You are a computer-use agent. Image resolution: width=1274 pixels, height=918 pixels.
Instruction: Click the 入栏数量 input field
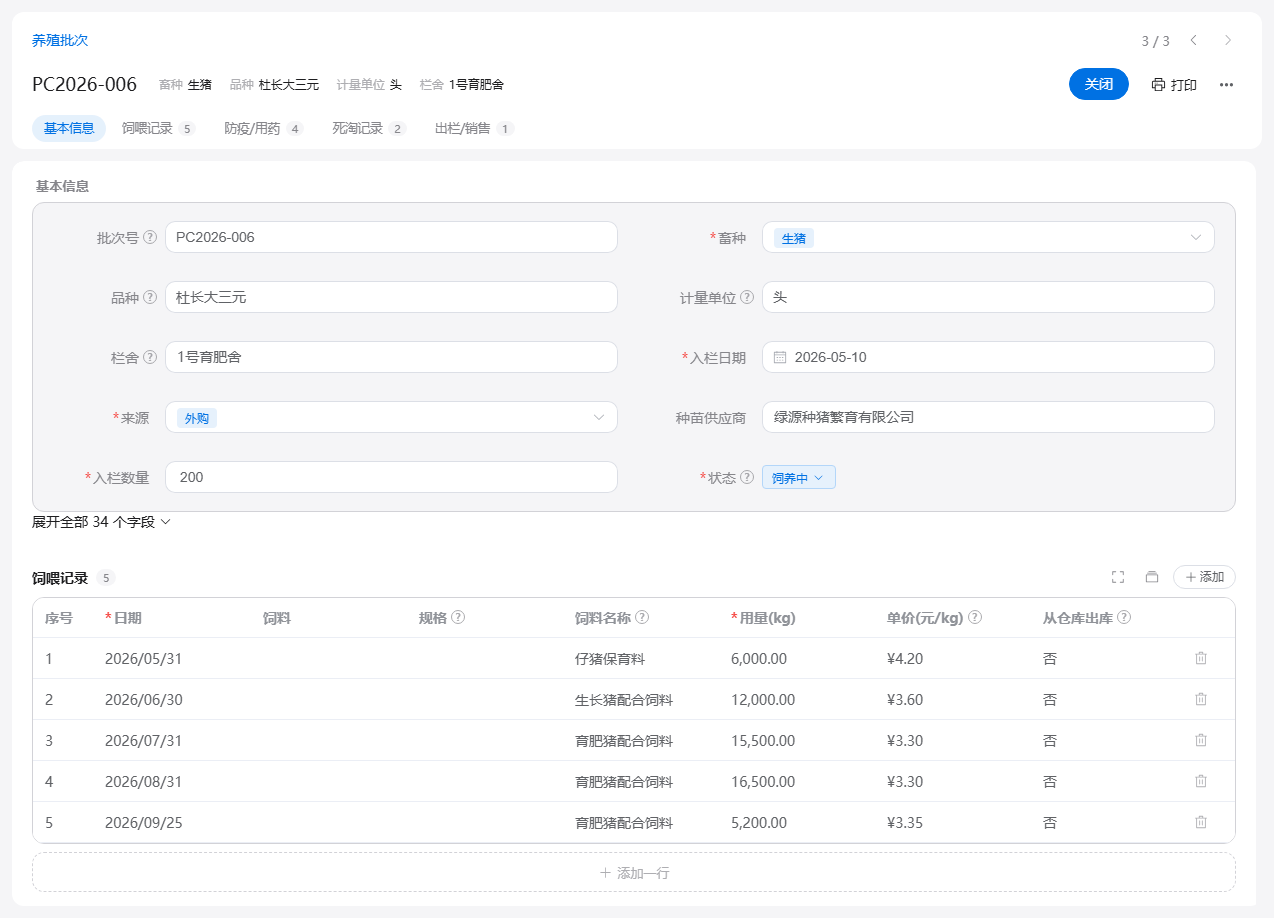pyautogui.click(x=391, y=477)
